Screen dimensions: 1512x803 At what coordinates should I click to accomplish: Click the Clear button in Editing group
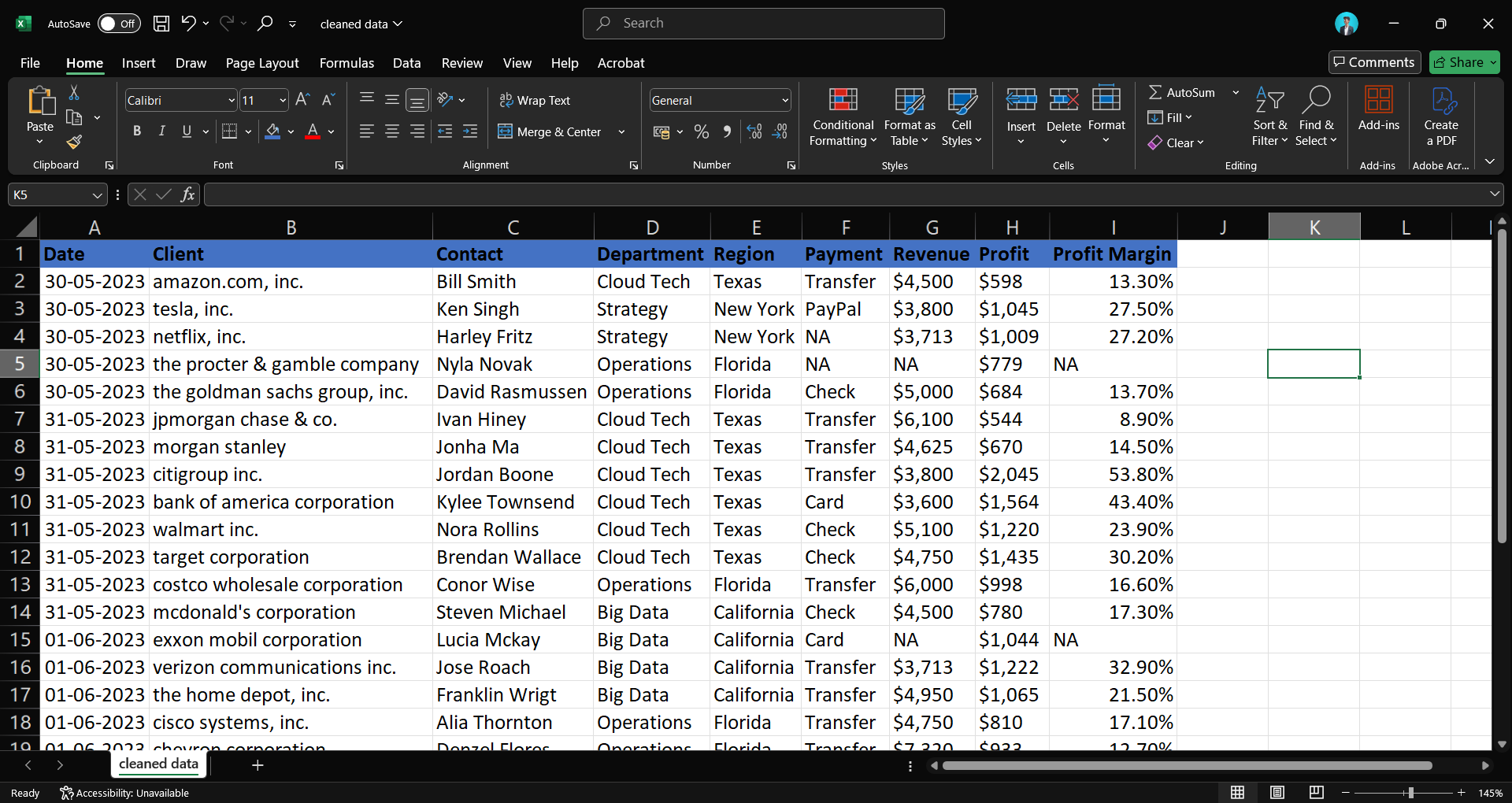click(1176, 142)
